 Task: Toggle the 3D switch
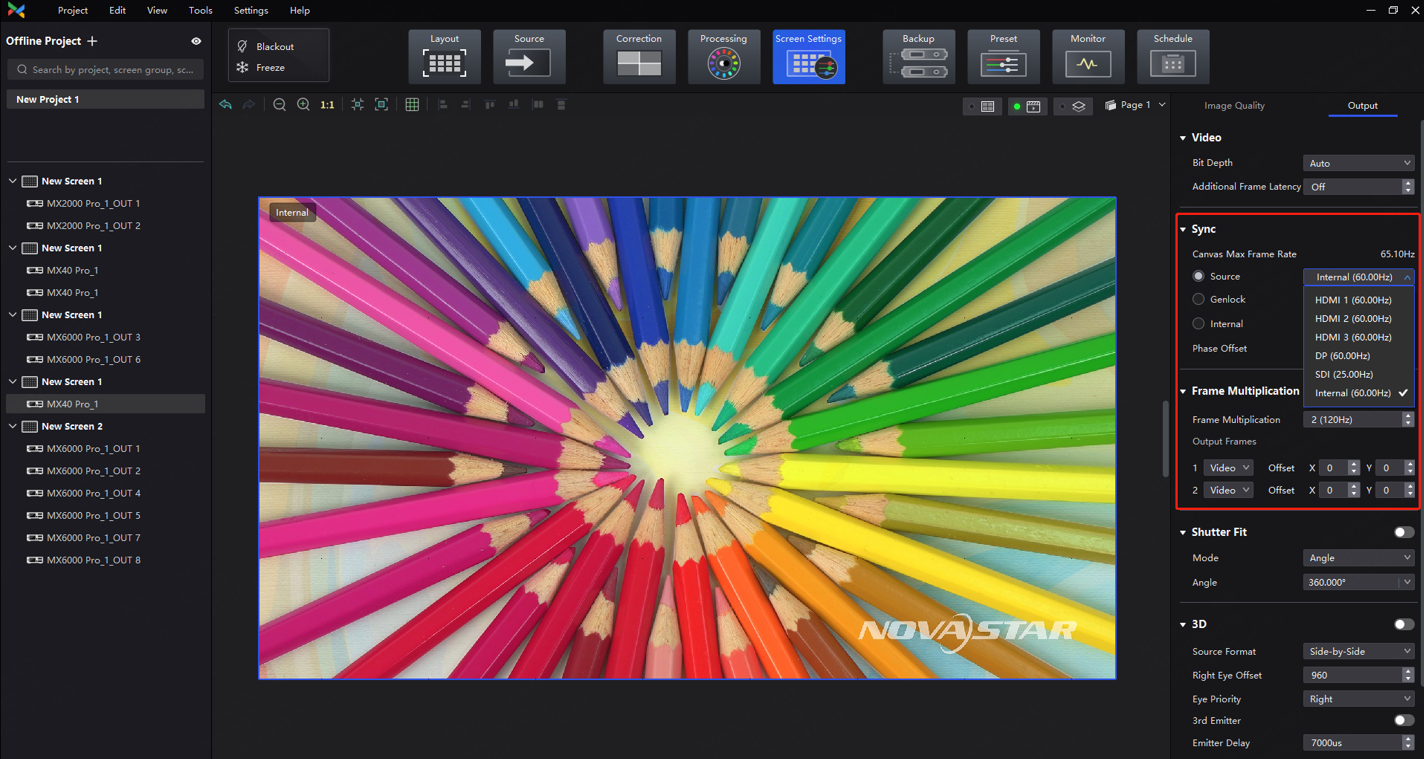[1404, 624]
